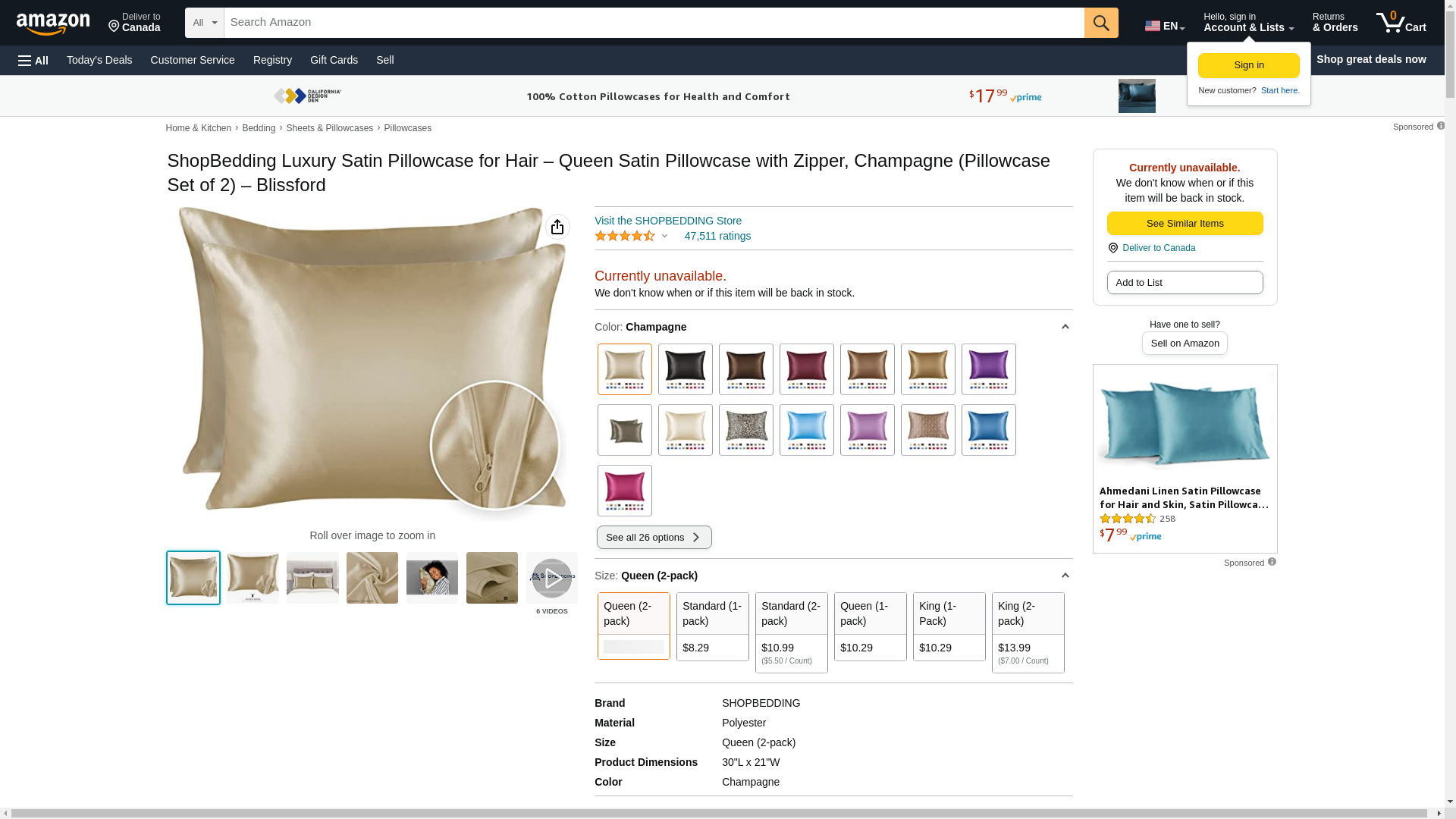This screenshot has width=1456, height=819.
Task: Click the sponsored info icon under ad
Action: tap(1272, 562)
